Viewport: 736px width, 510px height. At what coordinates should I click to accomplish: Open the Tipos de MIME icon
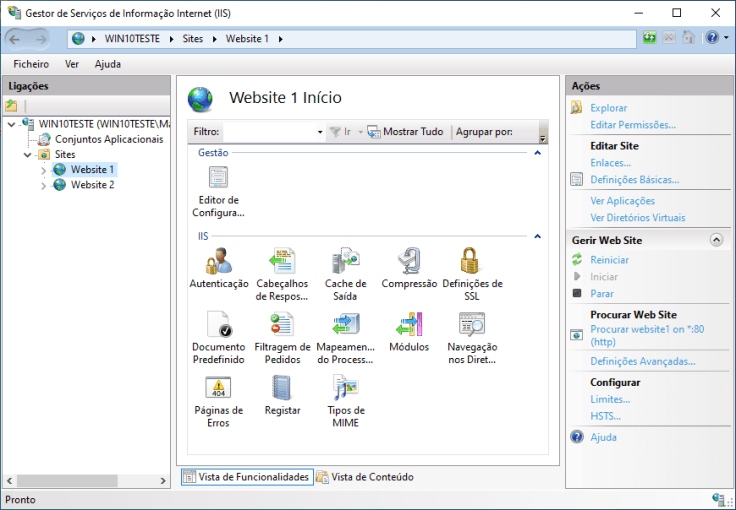pos(345,388)
